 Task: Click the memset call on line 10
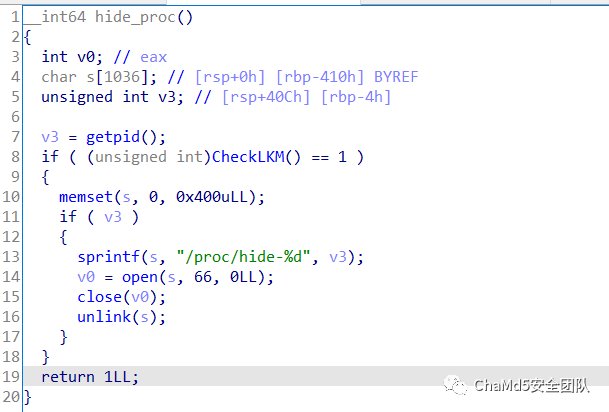pos(86,197)
